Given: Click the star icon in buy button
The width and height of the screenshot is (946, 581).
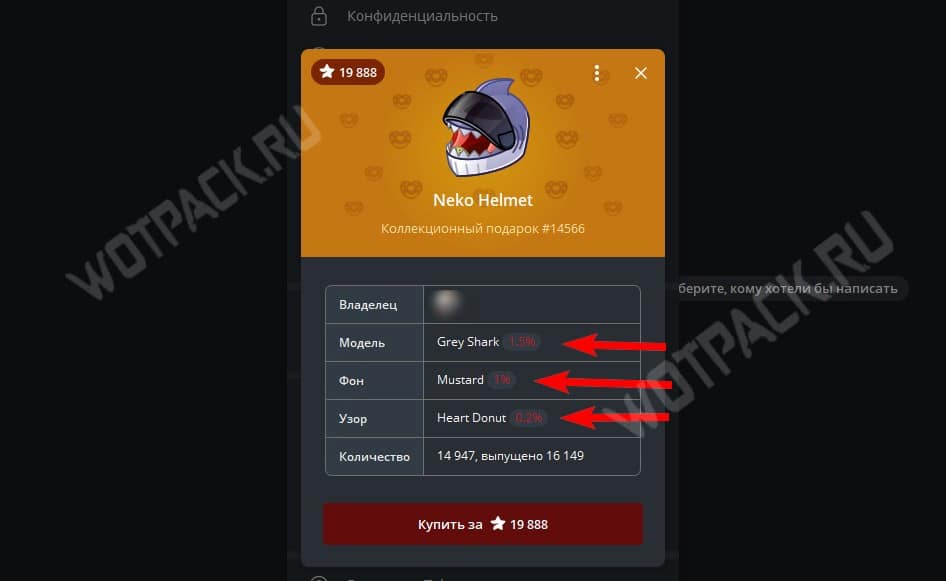Looking at the screenshot, I should (498, 524).
